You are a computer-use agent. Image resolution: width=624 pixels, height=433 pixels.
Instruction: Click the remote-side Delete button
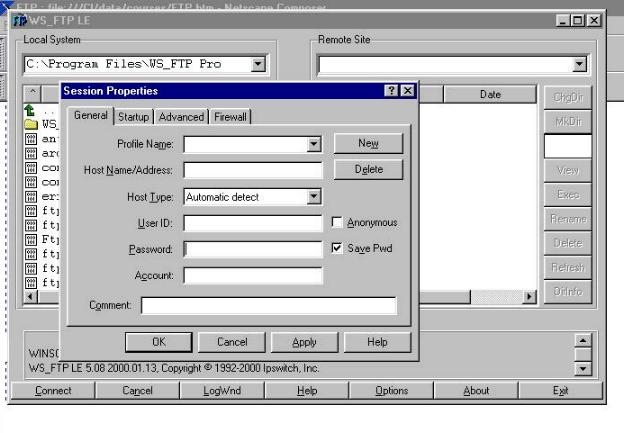[568, 244]
